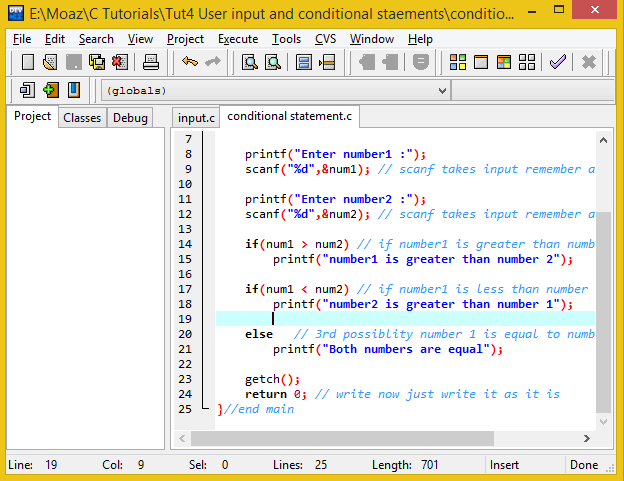
Task: Open the Execute menu
Action: tap(238, 39)
